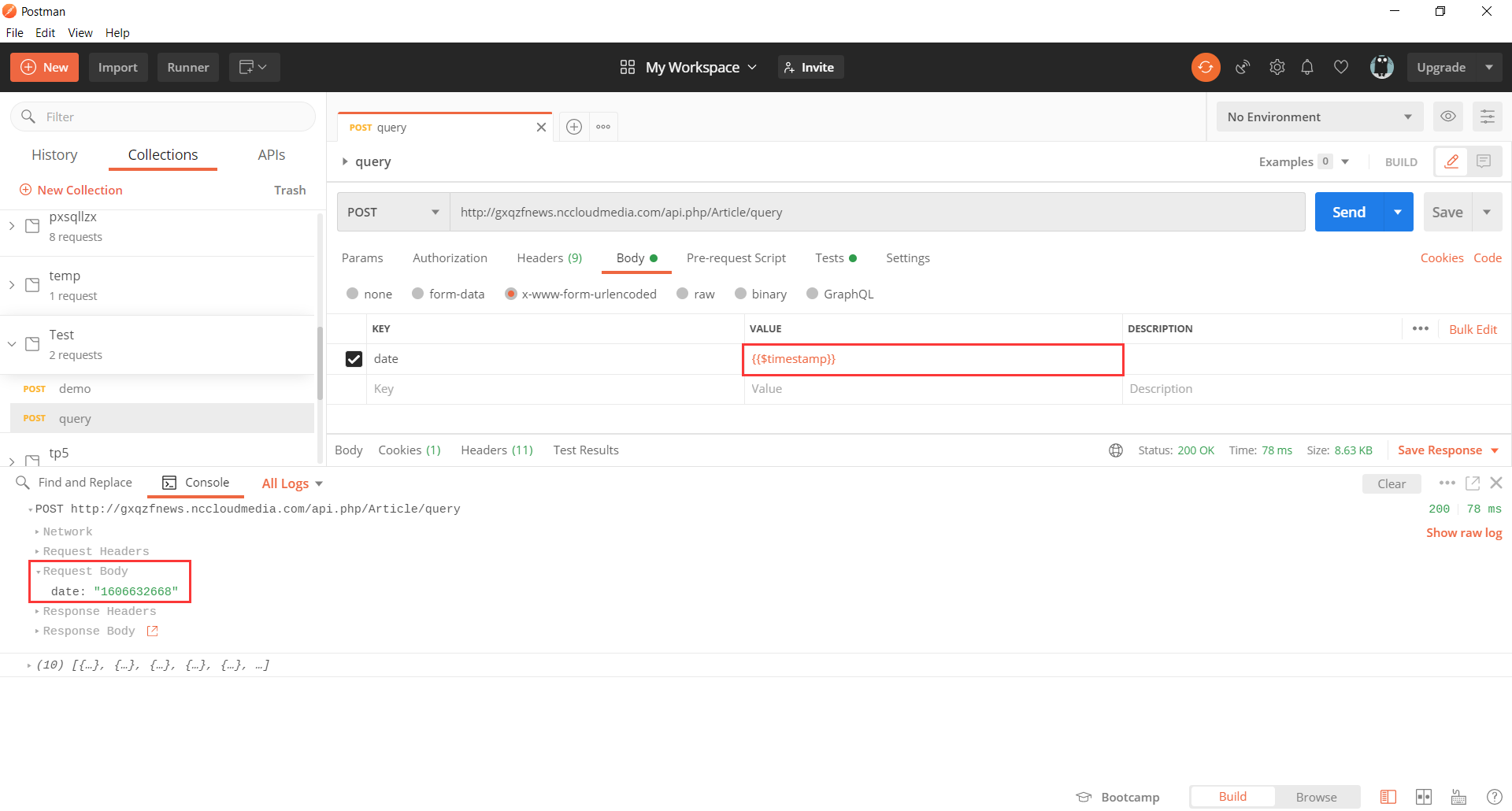Open the Runner
1512x811 pixels.
[x=188, y=68]
